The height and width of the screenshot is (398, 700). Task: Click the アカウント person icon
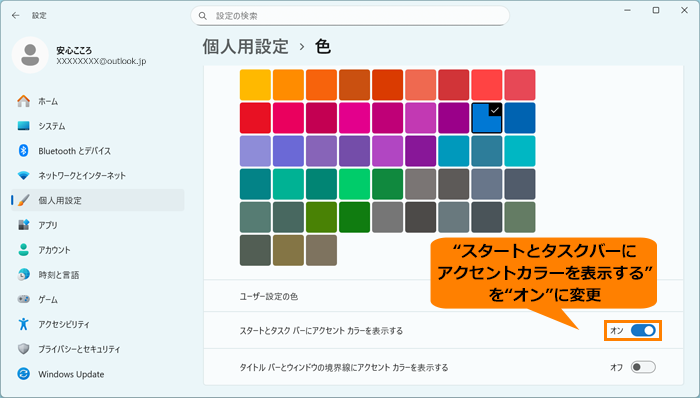point(24,249)
